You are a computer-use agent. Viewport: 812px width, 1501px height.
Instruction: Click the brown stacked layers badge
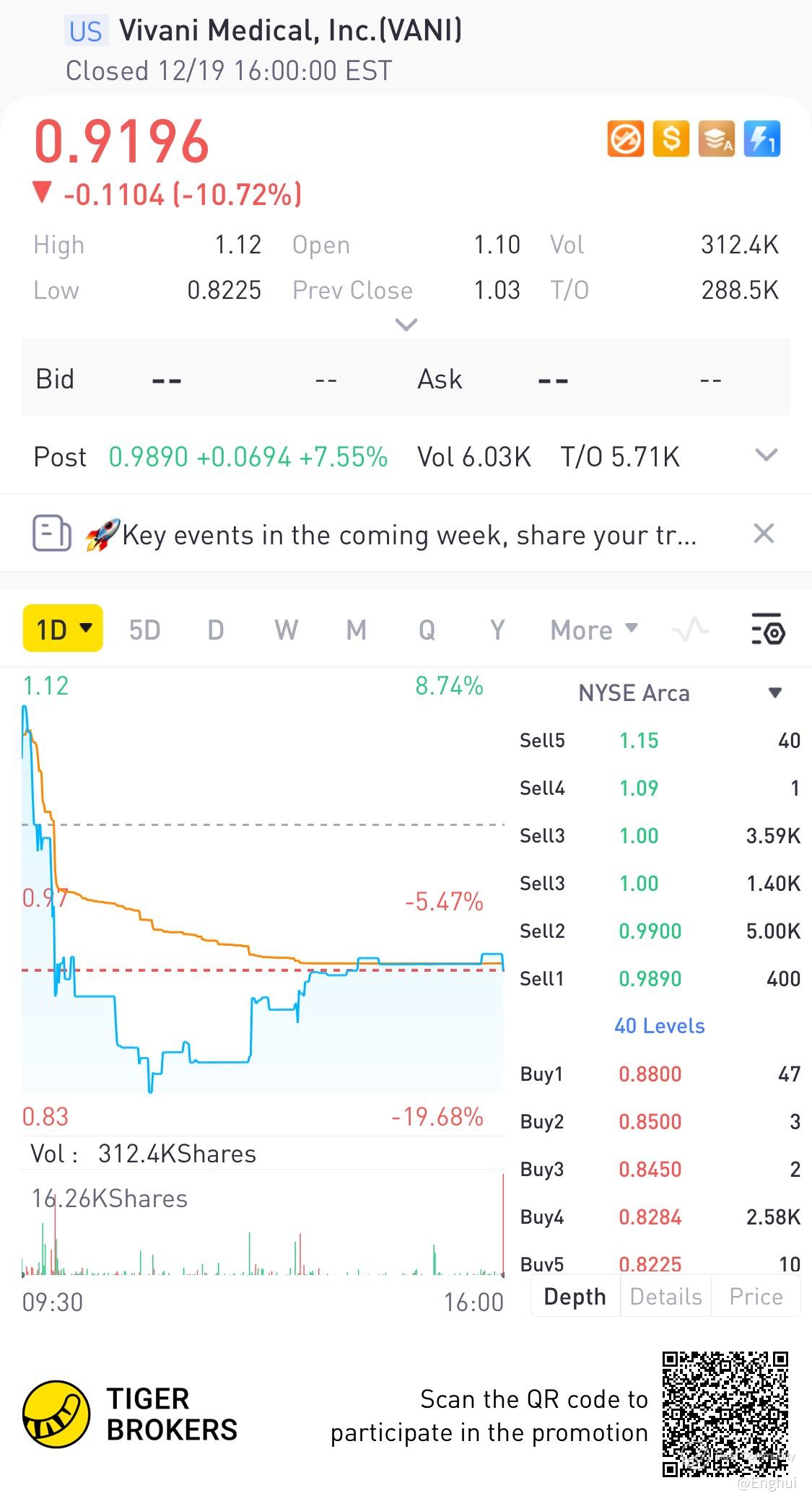[x=716, y=139]
